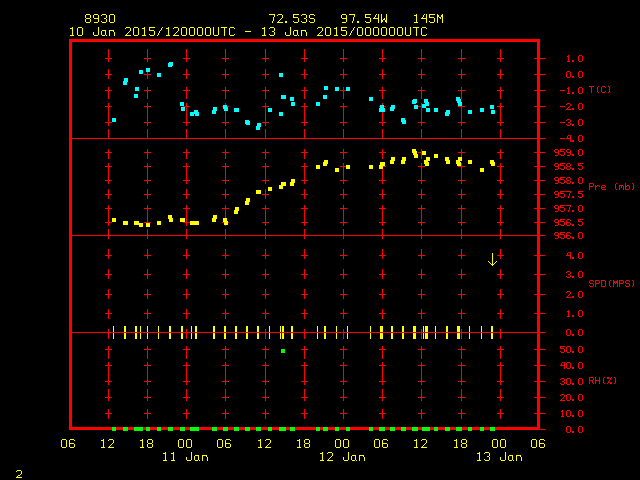
Task: Click the 2.0 wind speed tick value
Action: coord(574,295)
